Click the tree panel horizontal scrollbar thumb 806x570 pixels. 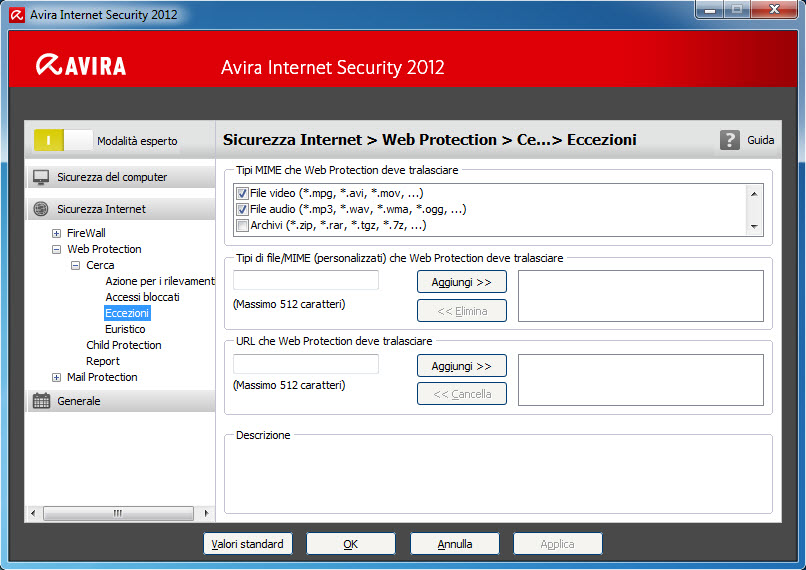(118, 513)
